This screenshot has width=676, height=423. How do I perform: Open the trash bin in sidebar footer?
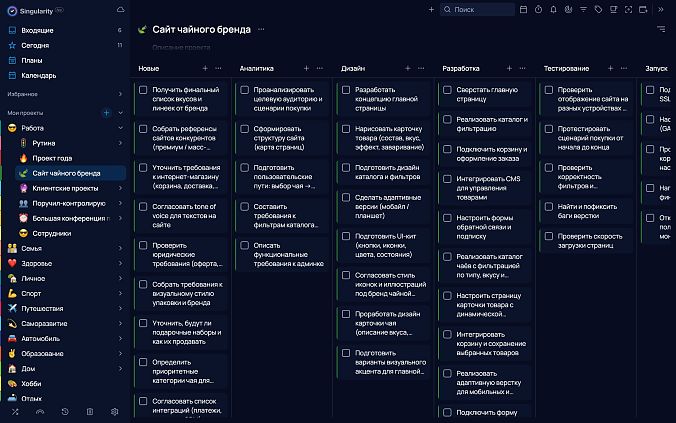coord(90,412)
